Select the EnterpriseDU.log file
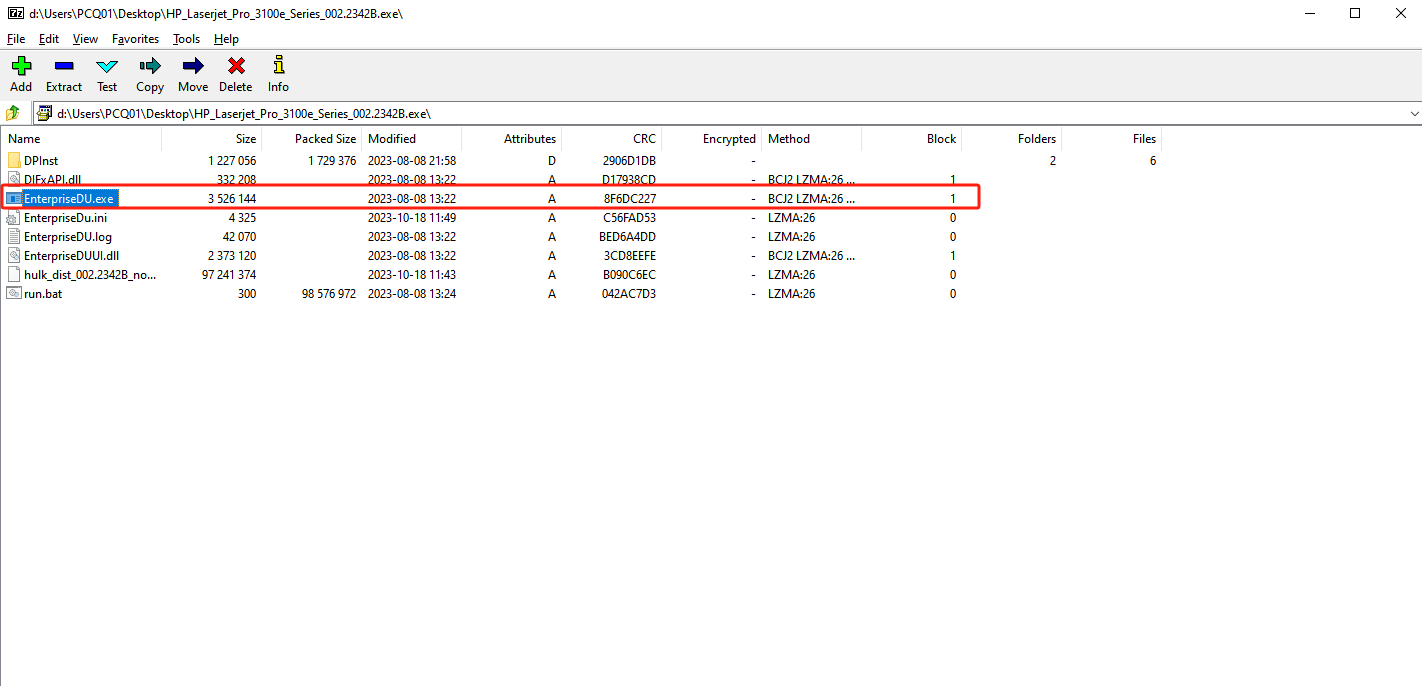 pos(67,237)
